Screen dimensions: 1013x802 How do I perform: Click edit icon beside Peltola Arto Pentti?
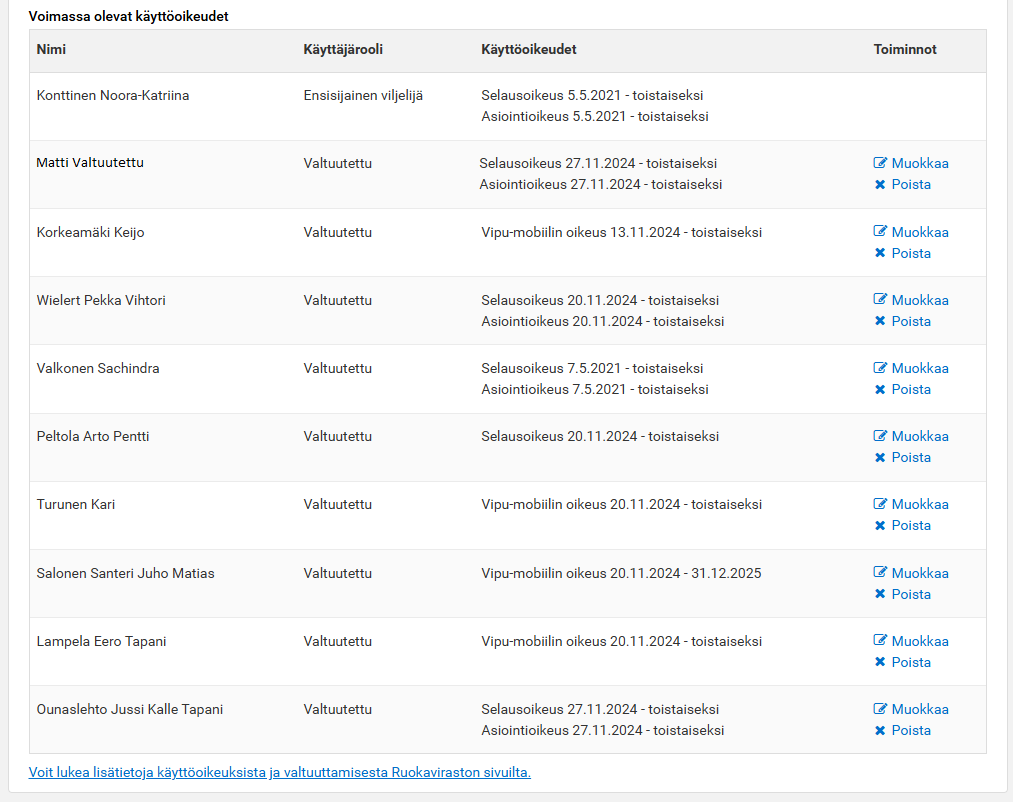click(x=880, y=436)
